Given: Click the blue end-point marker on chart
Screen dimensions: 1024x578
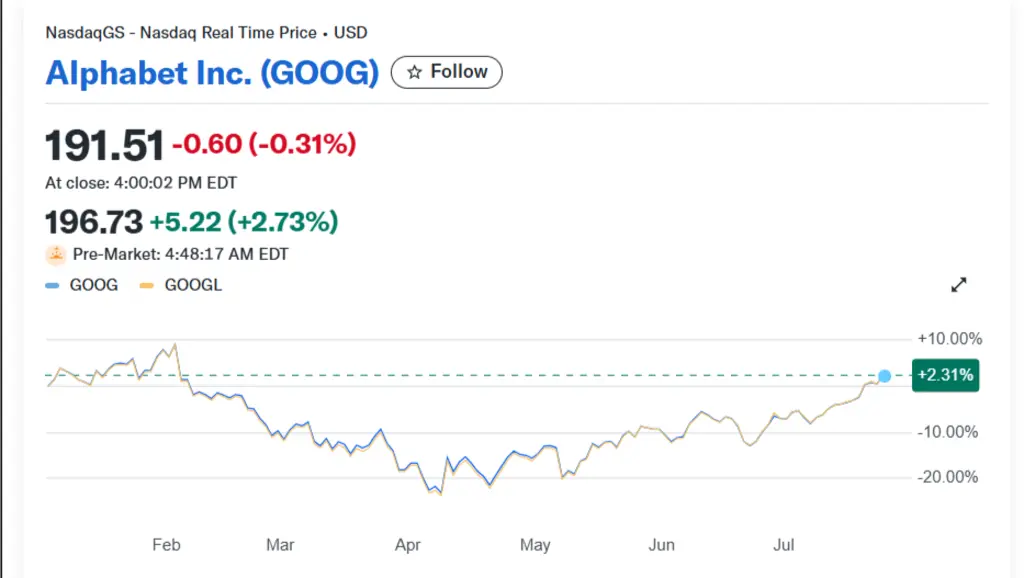Looking at the screenshot, I should pos(884,376).
